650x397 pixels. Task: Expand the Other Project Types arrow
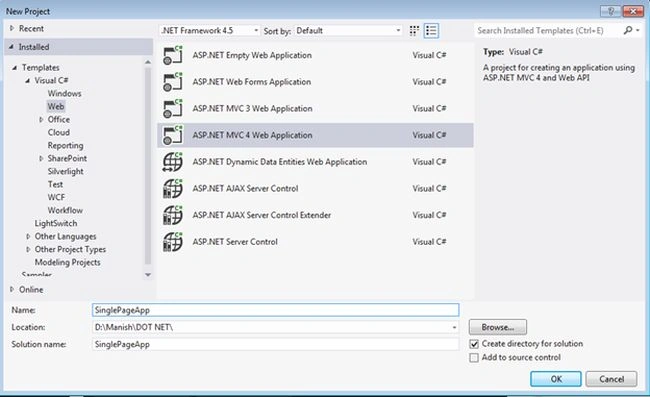[28, 249]
